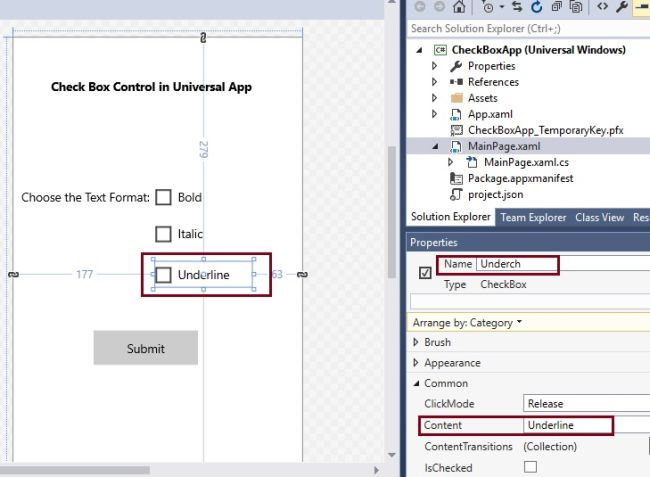
Task: Collapse the CheckBoxApp project node
Action: pyautogui.click(x=419, y=50)
